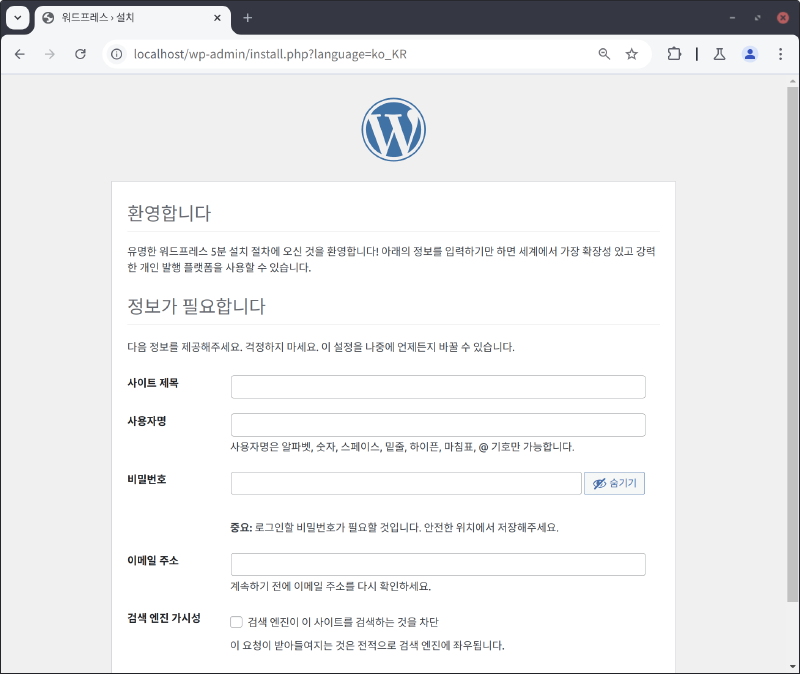Click the 비밀번호 label
The height and width of the screenshot is (674, 800).
click(146, 480)
